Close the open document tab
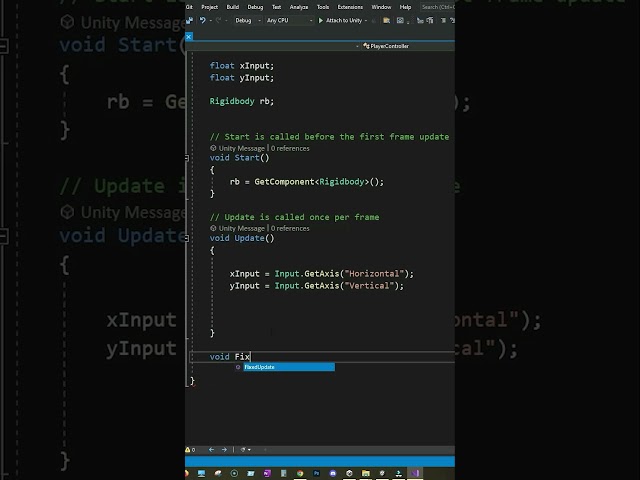Screen dimensions: 640x480 189,37
